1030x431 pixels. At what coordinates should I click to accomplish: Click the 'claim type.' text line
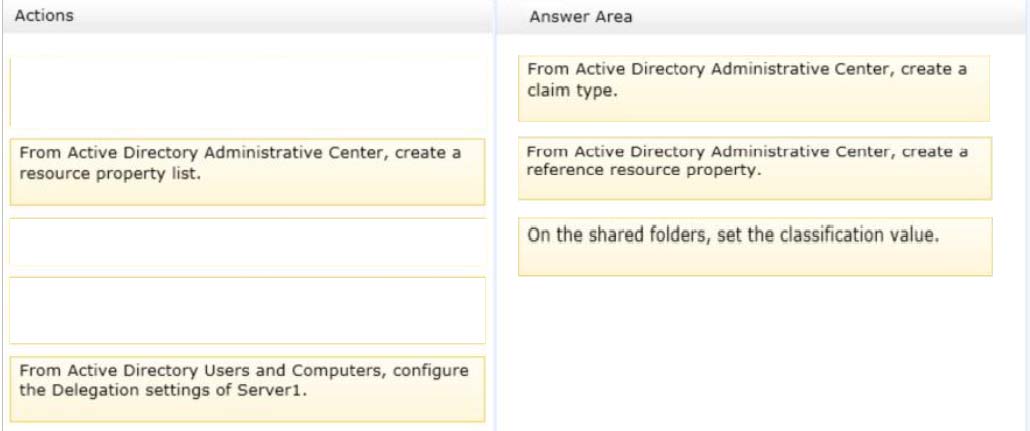click(x=572, y=91)
